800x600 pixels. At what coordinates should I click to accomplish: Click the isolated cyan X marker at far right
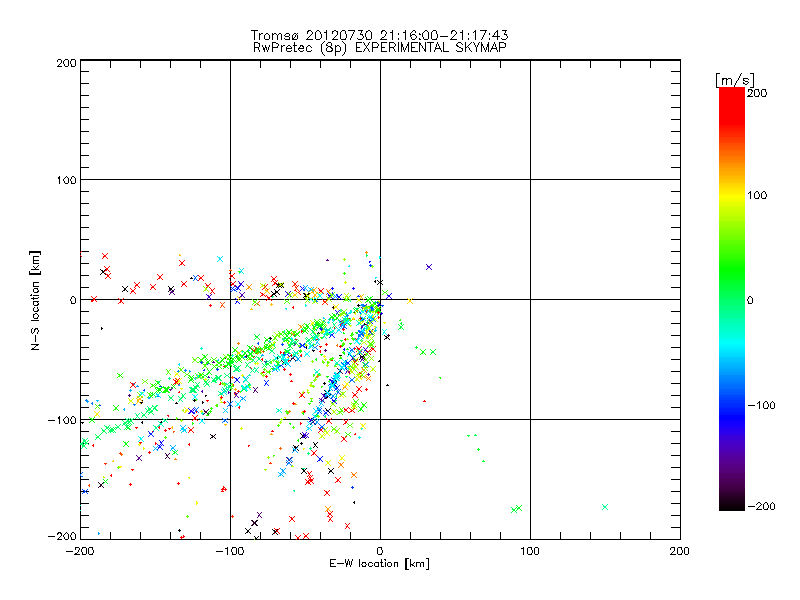[x=605, y=507]
